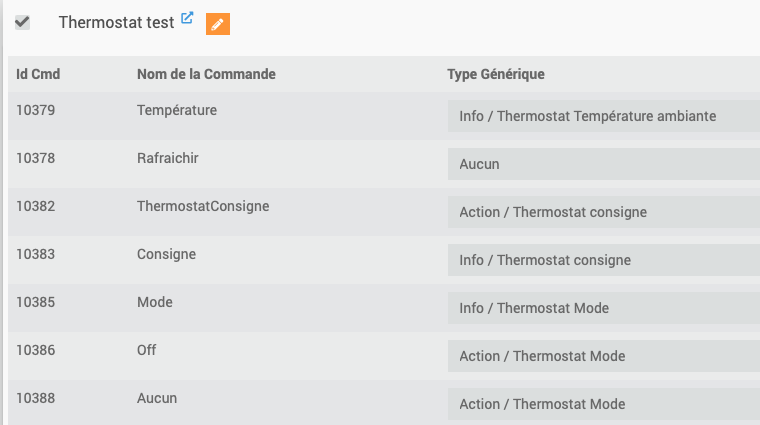Open Consigne generic type dropdown
Screen dimensions: 760x425
click(x=603, y=260)
